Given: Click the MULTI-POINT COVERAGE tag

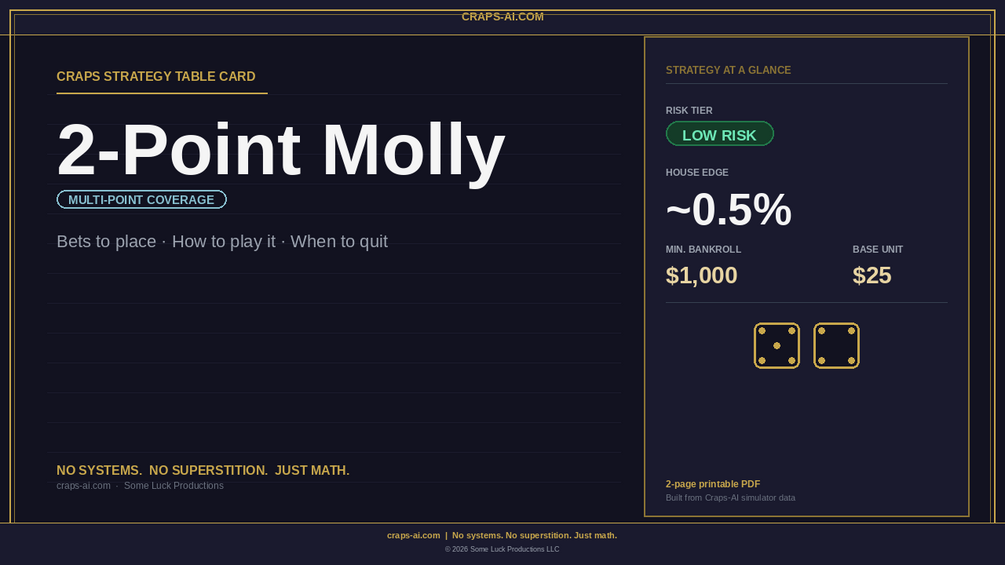Looking at the screenshot, I should click(141, 199).
